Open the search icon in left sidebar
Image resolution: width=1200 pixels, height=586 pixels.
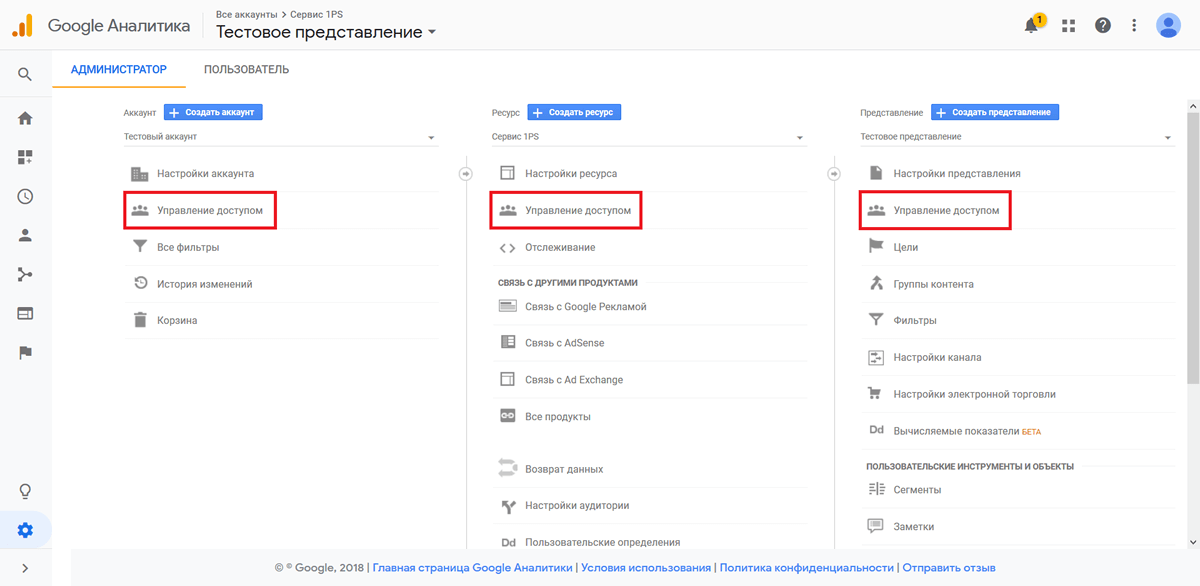(25, 74)
